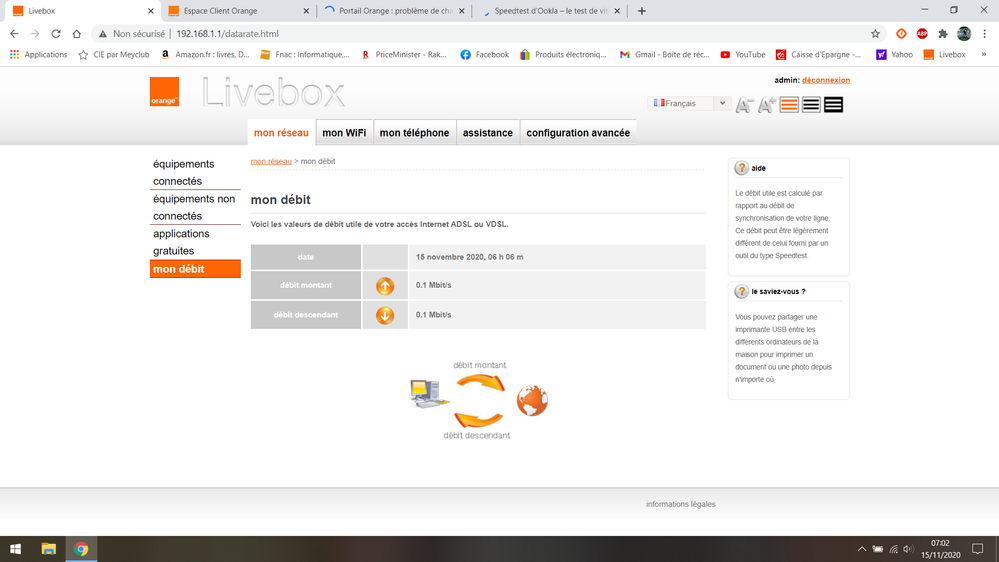999x562 pixels.
Task: Open the Facebook bookmark
Action: point(484,55)
